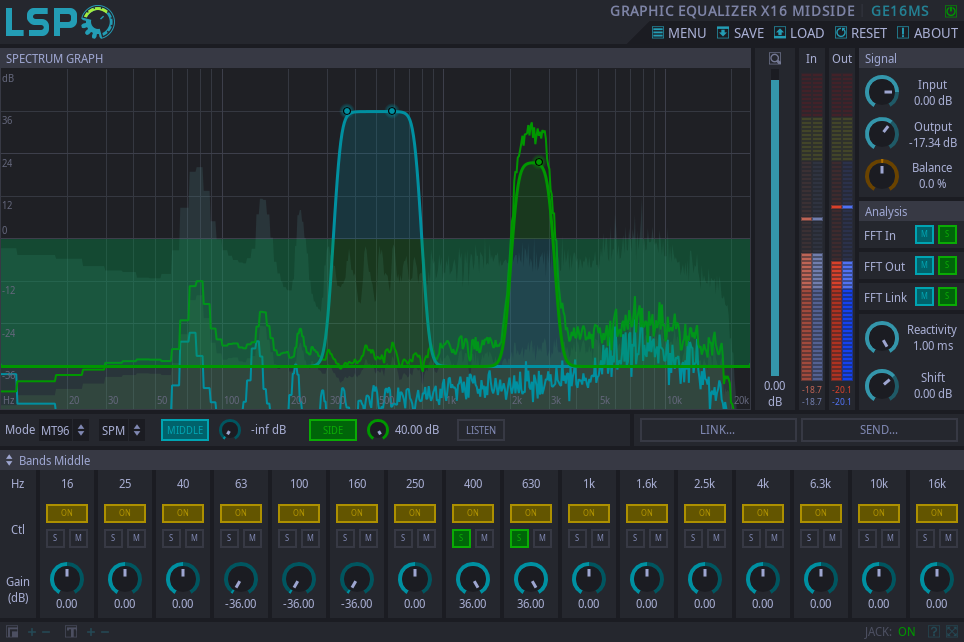Click the LINK... button
964x642 pixels.
pyautogui.click(x=718, y=430)
